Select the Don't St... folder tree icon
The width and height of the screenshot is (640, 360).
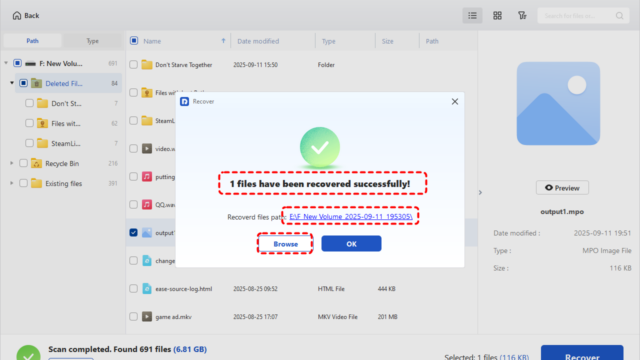coord(42,103)
